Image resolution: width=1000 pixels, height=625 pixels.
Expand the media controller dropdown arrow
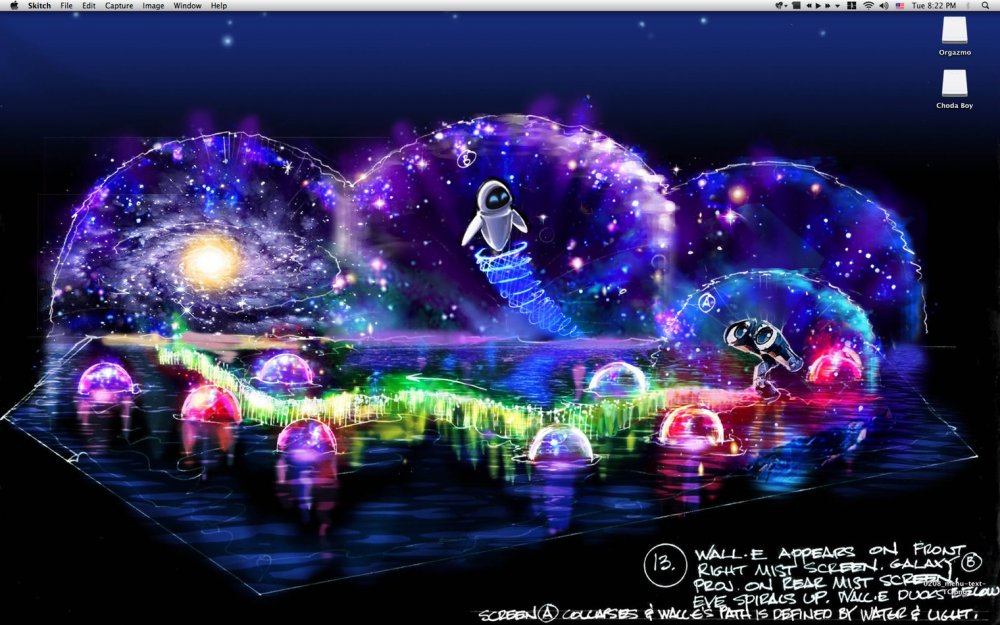pos(837,6)
